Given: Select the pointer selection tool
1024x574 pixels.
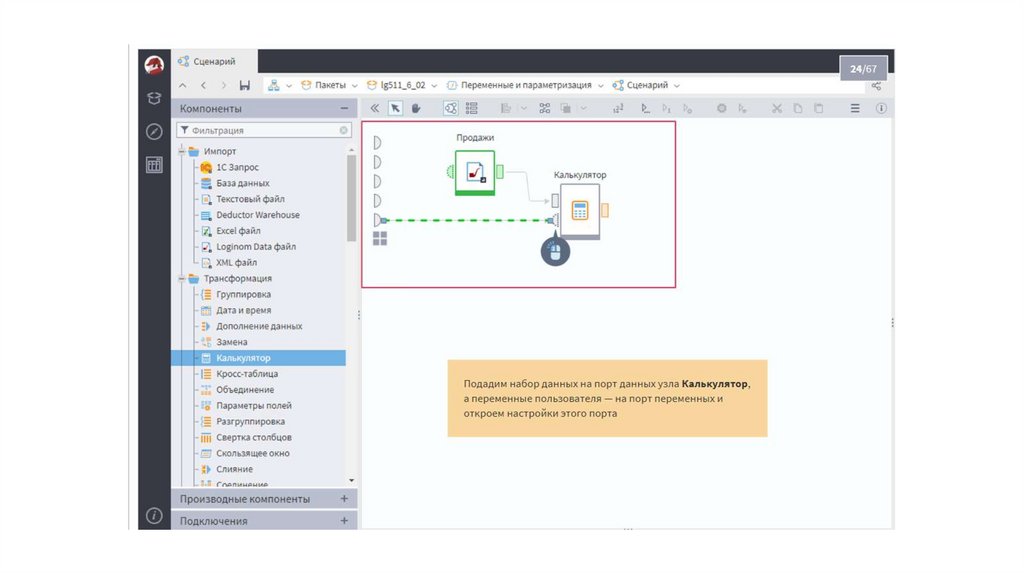Looking at the screenshot, I should (395, 108).
